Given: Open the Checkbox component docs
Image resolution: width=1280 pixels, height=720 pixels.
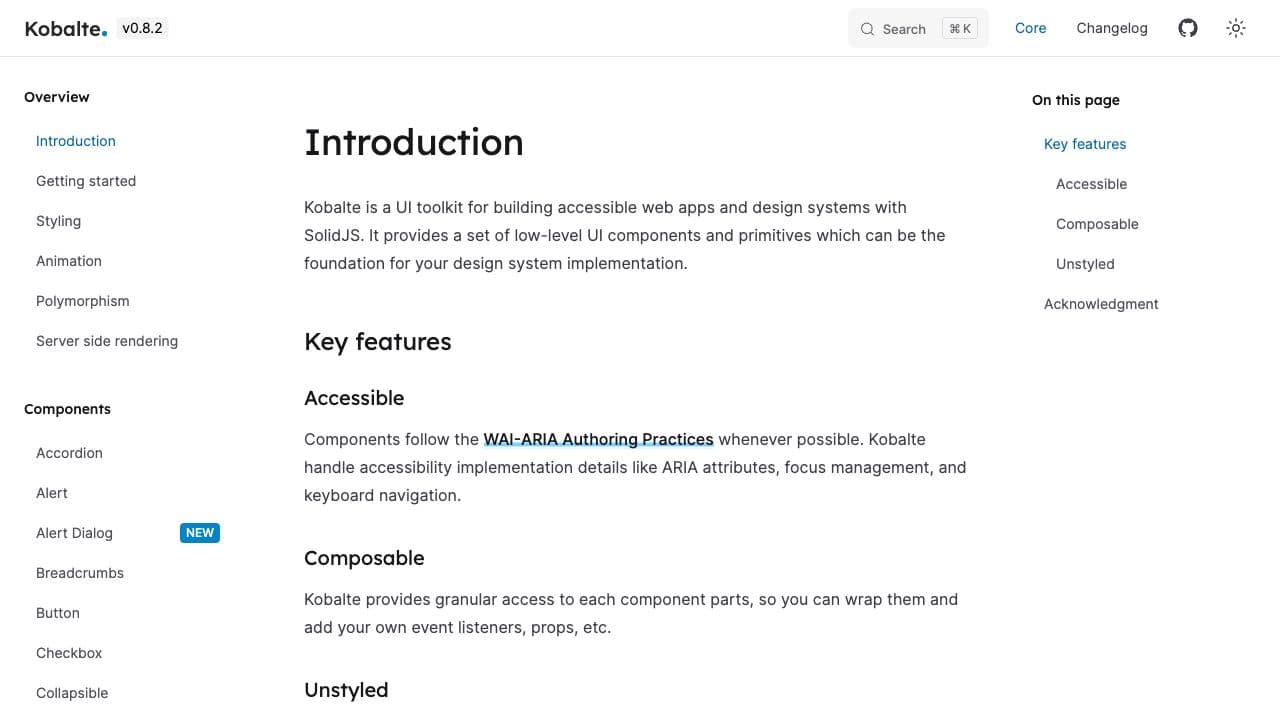Looking at the screenshot, I should coord(69,653).
